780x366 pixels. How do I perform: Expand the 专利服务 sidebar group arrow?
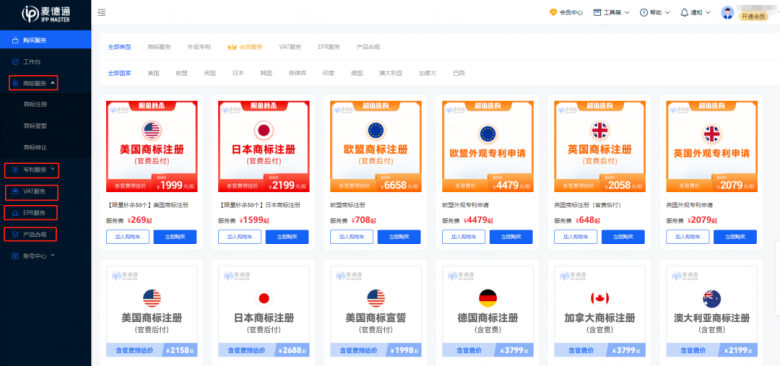point(53,170)
